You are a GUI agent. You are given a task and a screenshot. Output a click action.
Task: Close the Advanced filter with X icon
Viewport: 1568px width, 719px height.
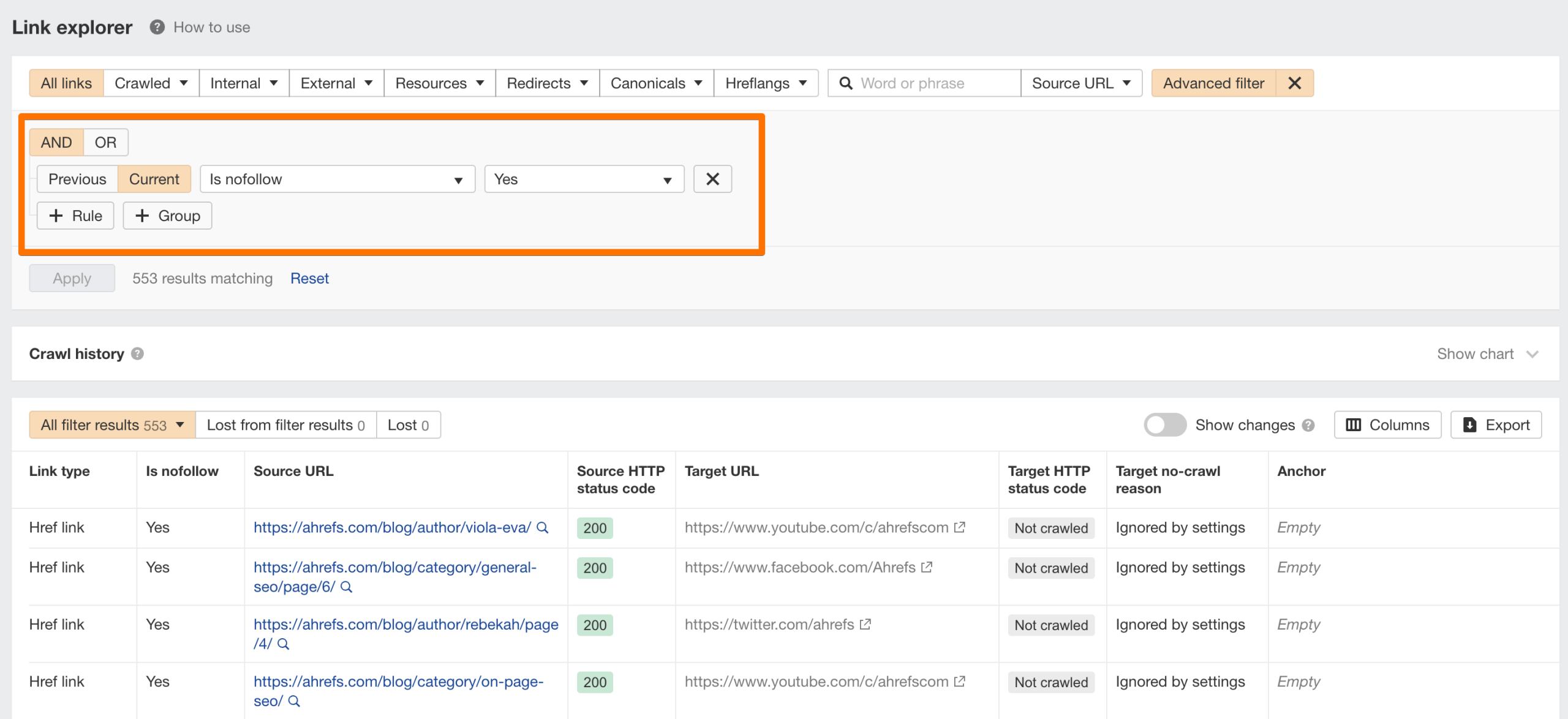[x=1294, y=83]
